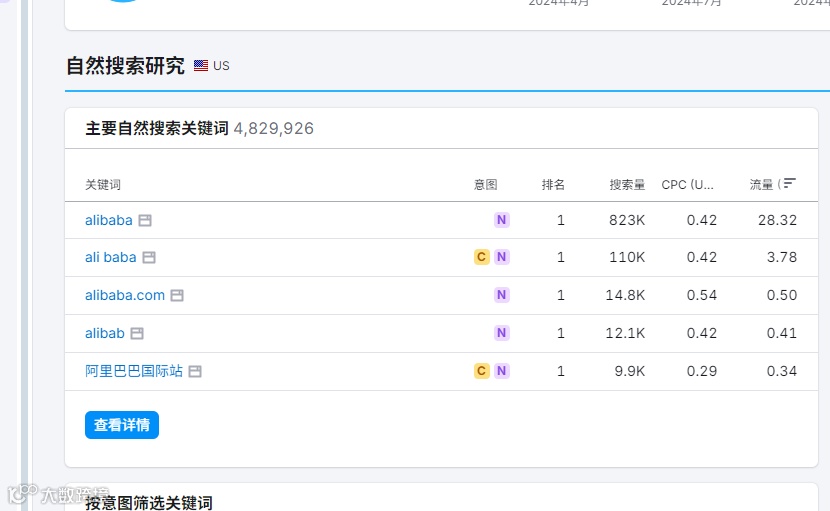This screenshot has height=511, width=830.
Task: Open SERP icon beside alibaba.com keyword
Action: coord(177,295)
